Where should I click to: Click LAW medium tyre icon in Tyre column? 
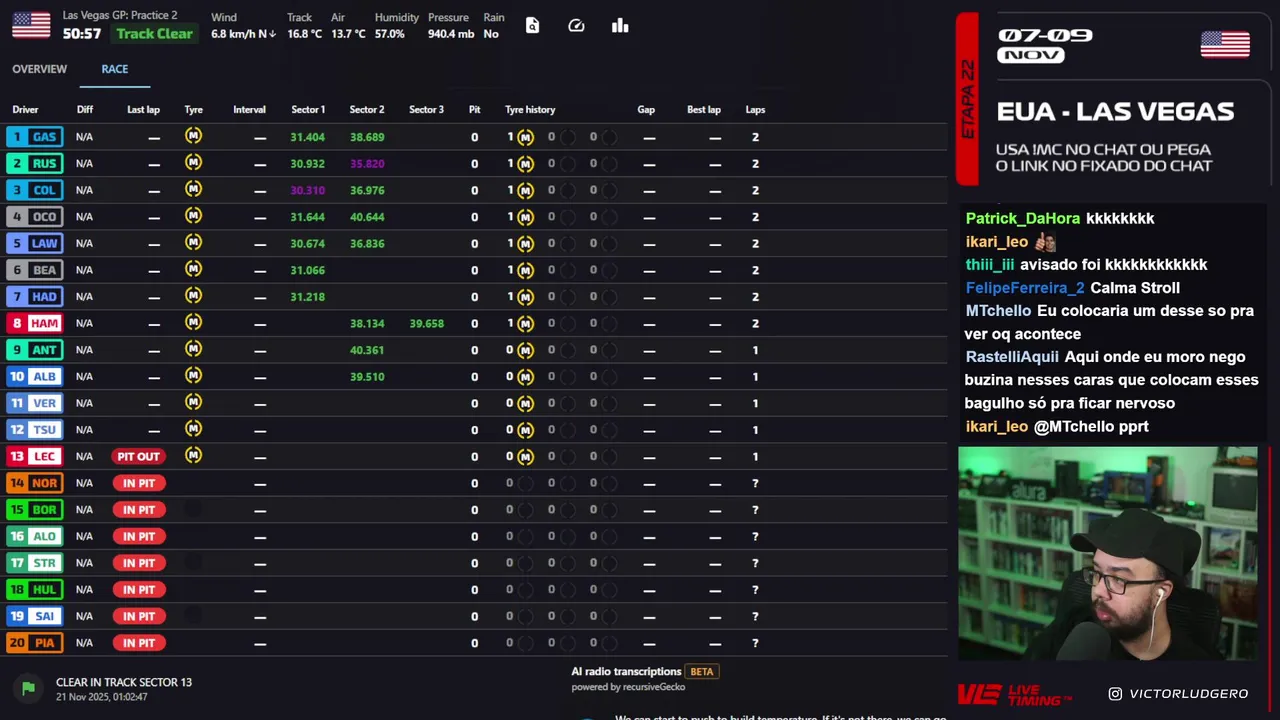point(193,243)
